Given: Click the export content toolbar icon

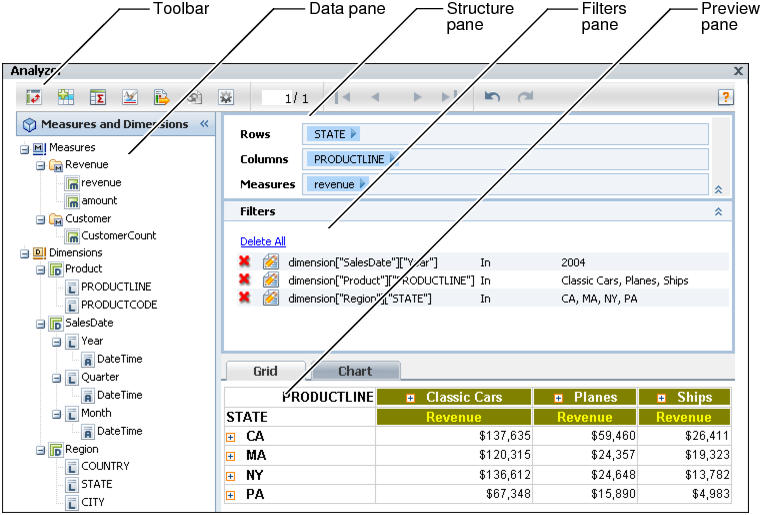Looking at the screenshot, I should pyautogui.click(x=161, y=97).
